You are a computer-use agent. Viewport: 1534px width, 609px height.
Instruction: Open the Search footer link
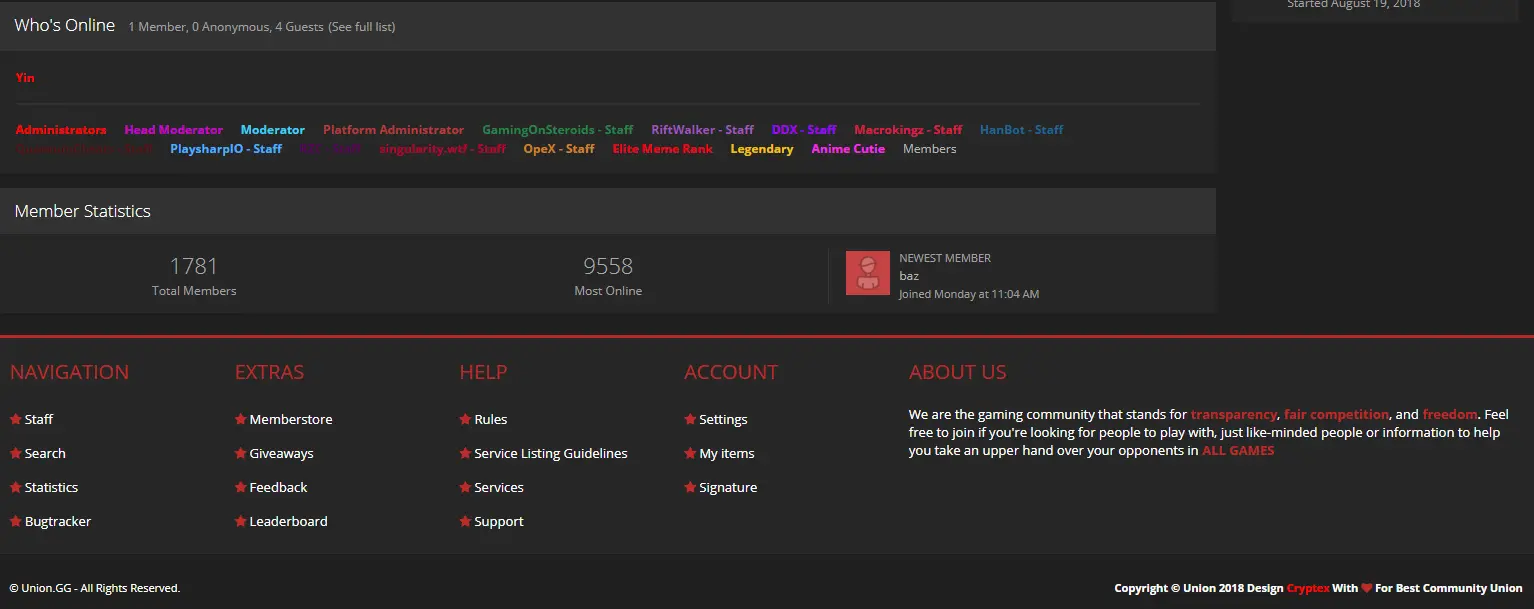45,453
